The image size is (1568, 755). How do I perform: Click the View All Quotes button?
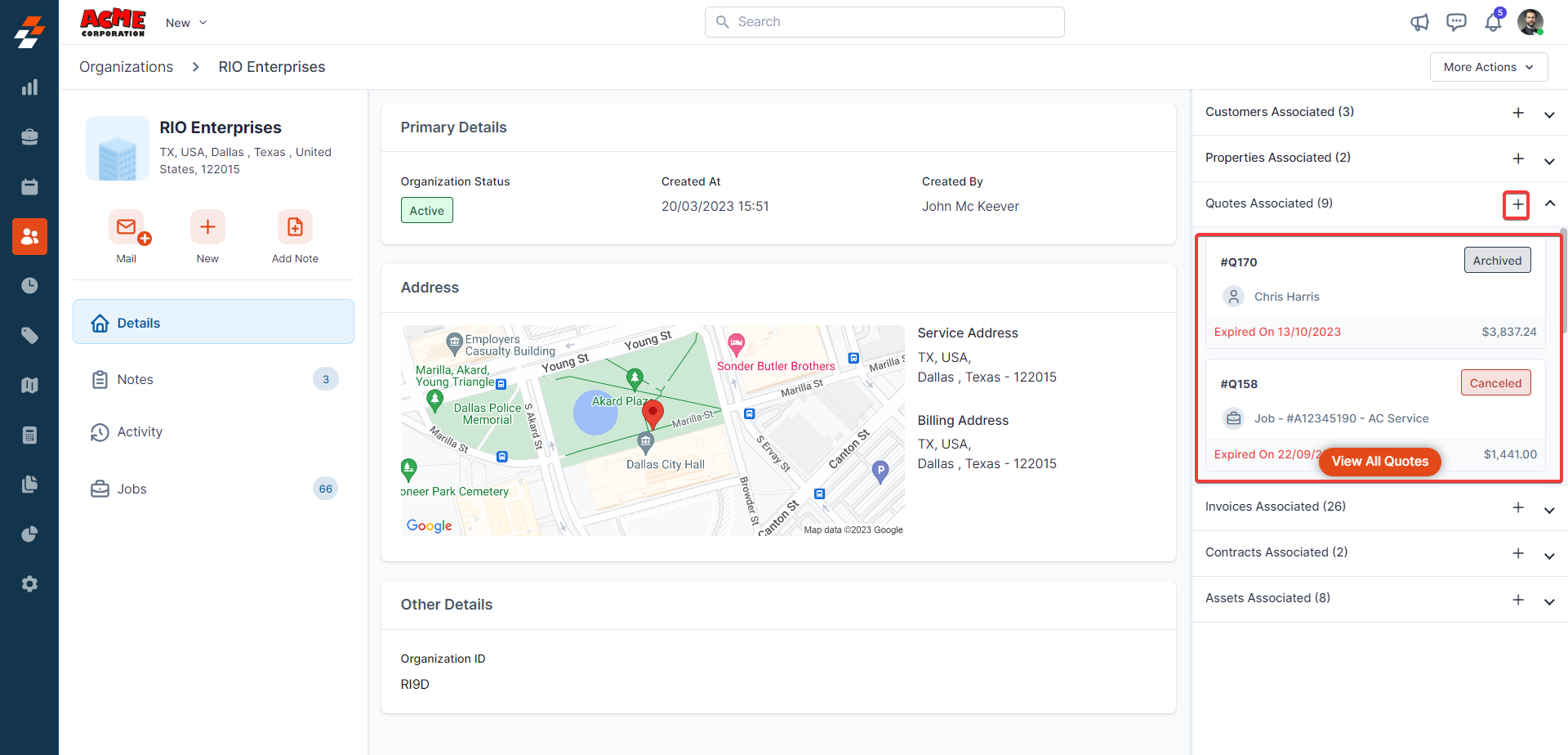tap(1379, 462)
